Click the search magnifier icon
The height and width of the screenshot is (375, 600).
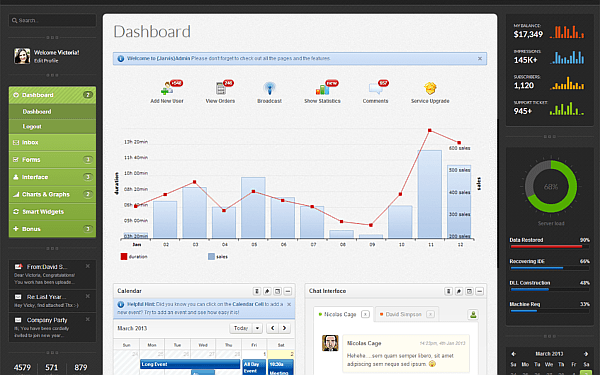[15, 20]
